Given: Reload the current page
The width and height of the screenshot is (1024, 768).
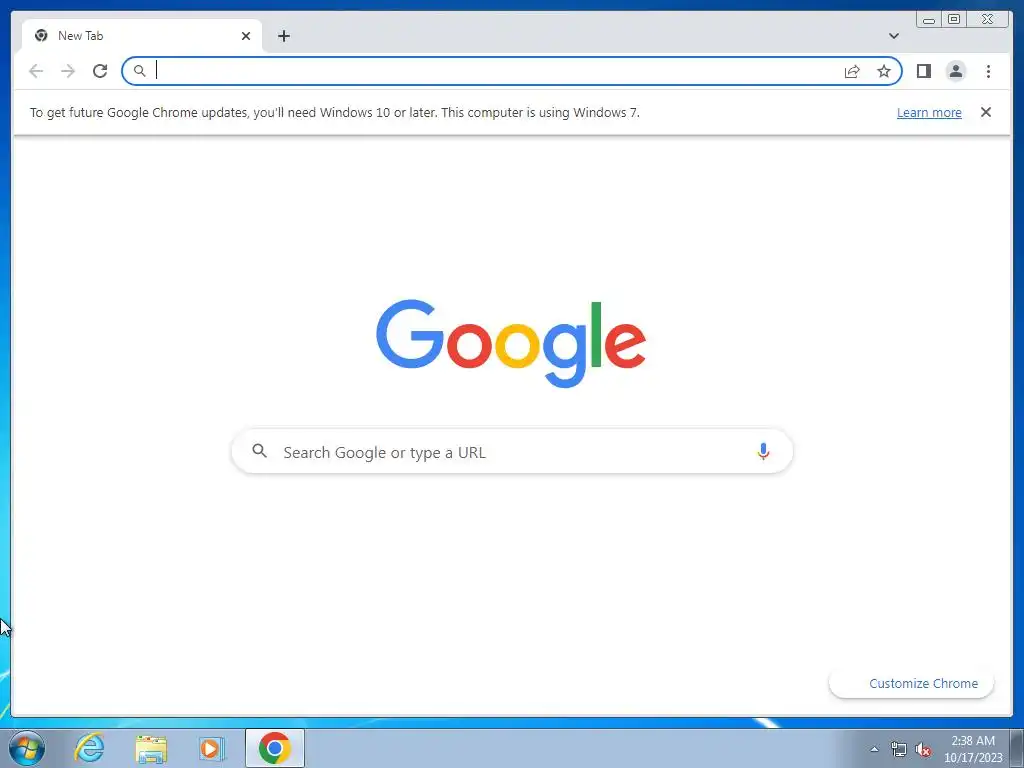Looking at the screenshot, I should [x=100, y=71].
